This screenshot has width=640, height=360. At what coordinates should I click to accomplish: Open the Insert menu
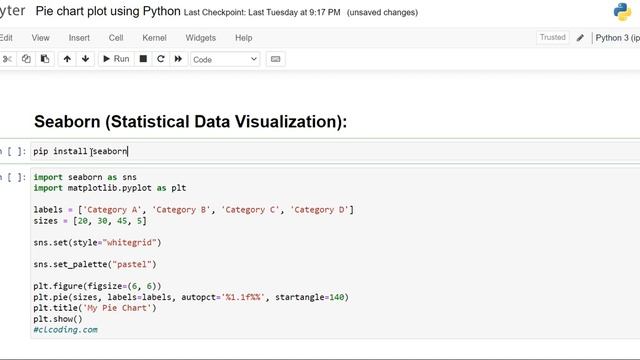79,38
